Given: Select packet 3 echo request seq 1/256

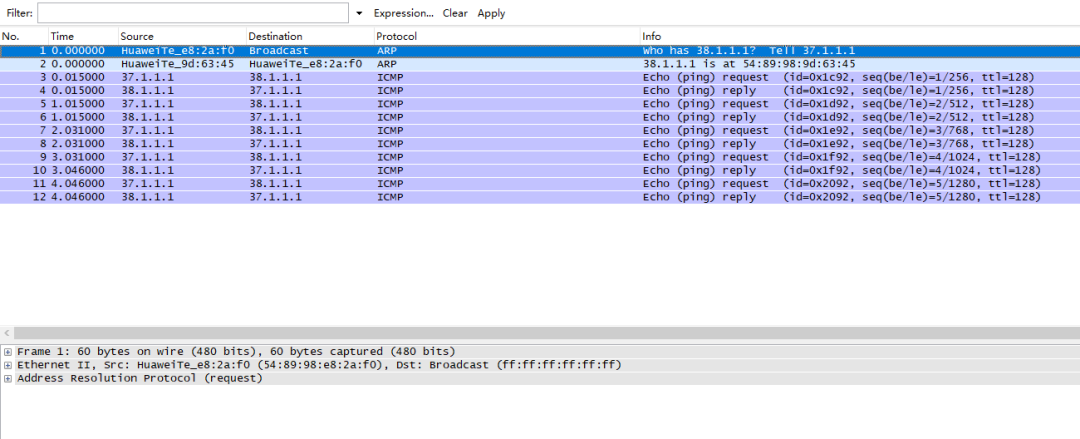Looking at the screenshot, I should click(540, 77).
